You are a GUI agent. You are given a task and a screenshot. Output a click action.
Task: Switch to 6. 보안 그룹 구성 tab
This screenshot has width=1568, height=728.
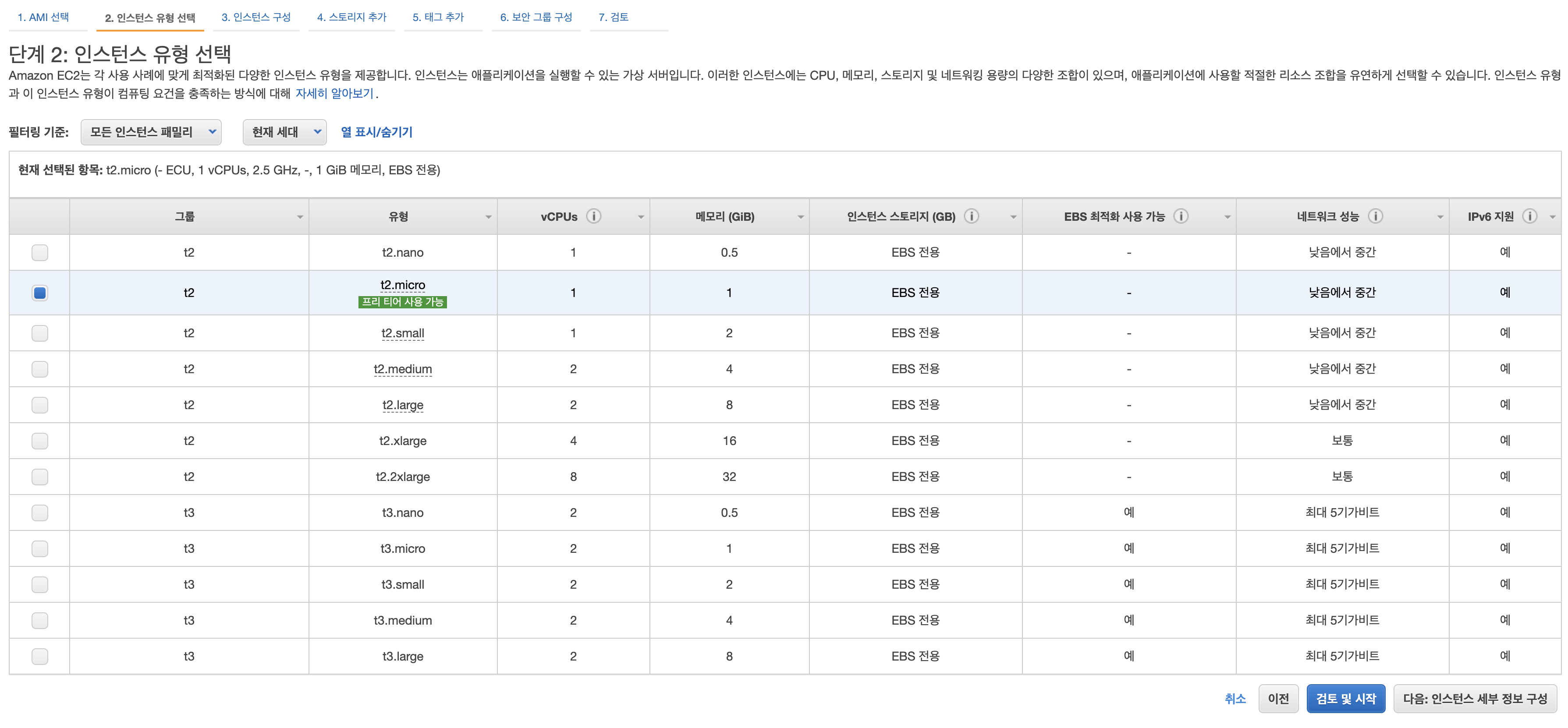[x=536, y=17]
